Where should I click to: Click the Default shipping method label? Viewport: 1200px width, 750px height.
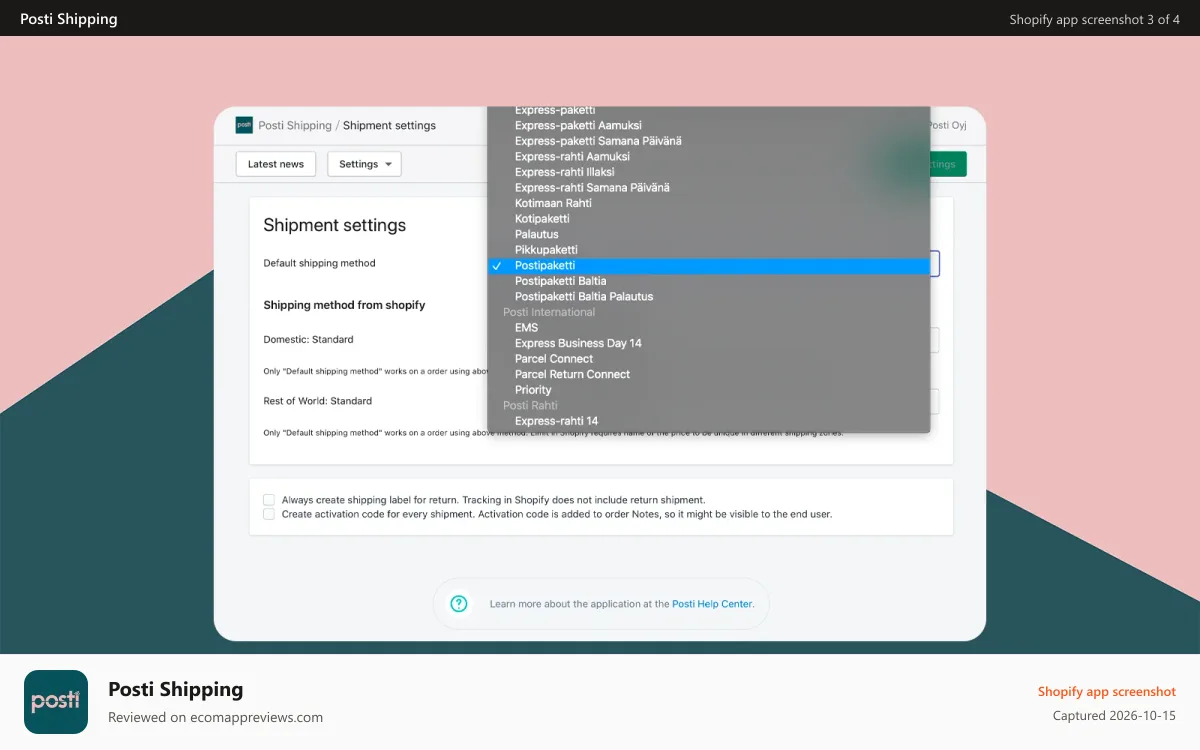319,263
